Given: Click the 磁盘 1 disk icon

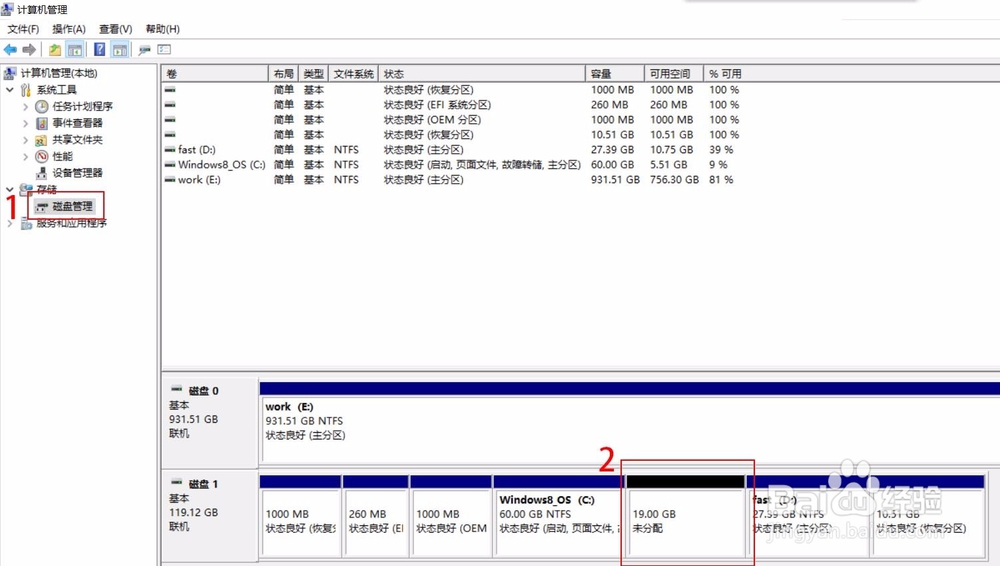Looking at the screenshot, I should tap(177, 482).
